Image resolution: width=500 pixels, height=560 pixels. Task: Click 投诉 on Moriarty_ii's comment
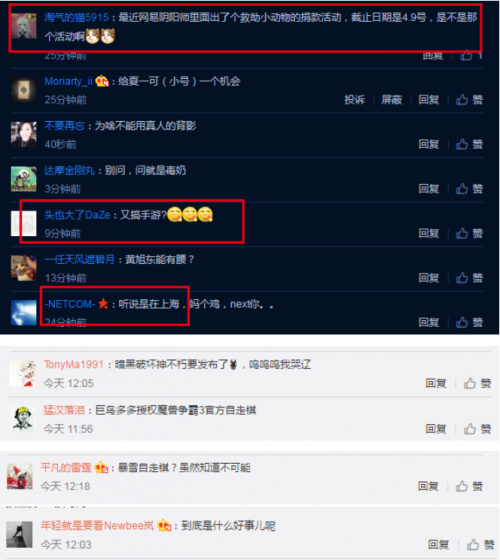[354, 100]
